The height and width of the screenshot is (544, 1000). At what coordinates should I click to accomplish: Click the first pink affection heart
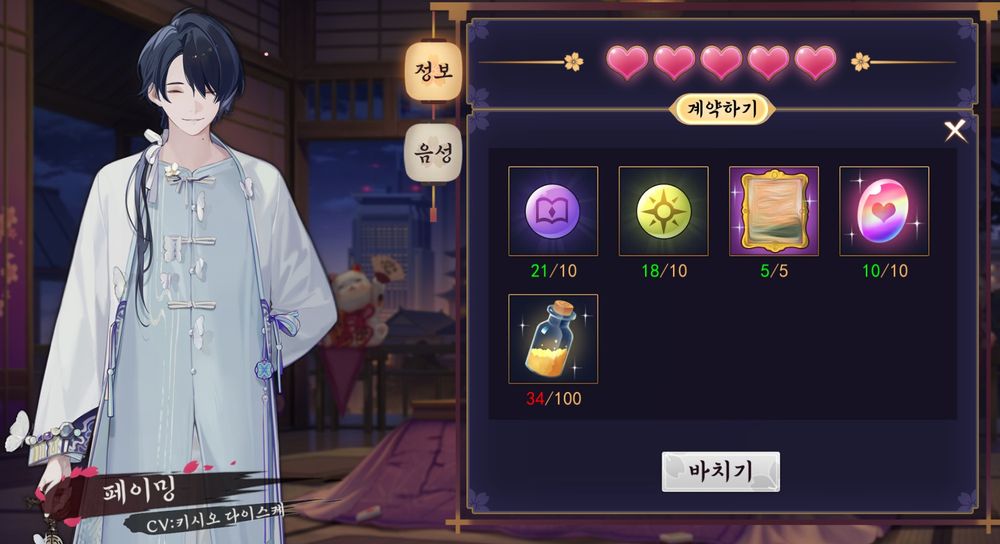627,62
